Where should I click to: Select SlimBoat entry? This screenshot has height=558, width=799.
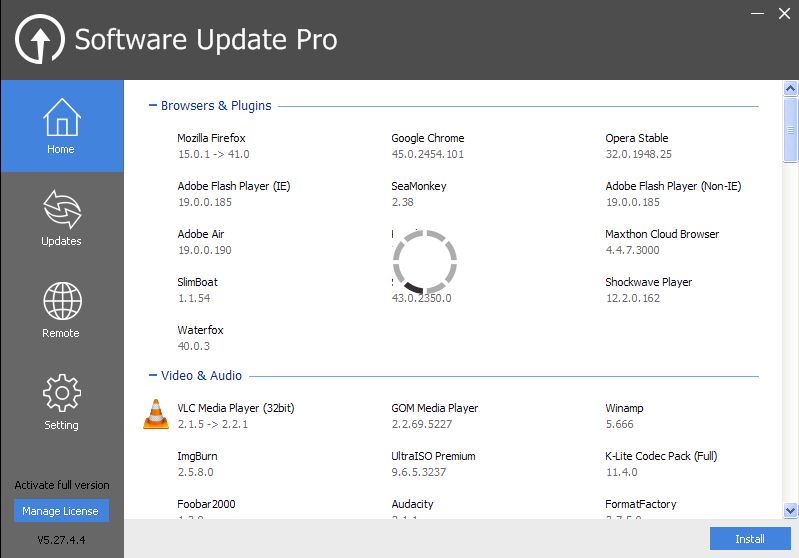pos(197,282)
